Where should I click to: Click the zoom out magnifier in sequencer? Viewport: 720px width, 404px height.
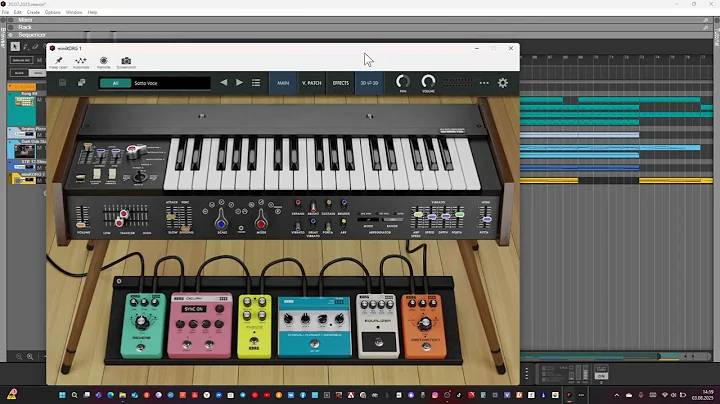coord(19,356)
